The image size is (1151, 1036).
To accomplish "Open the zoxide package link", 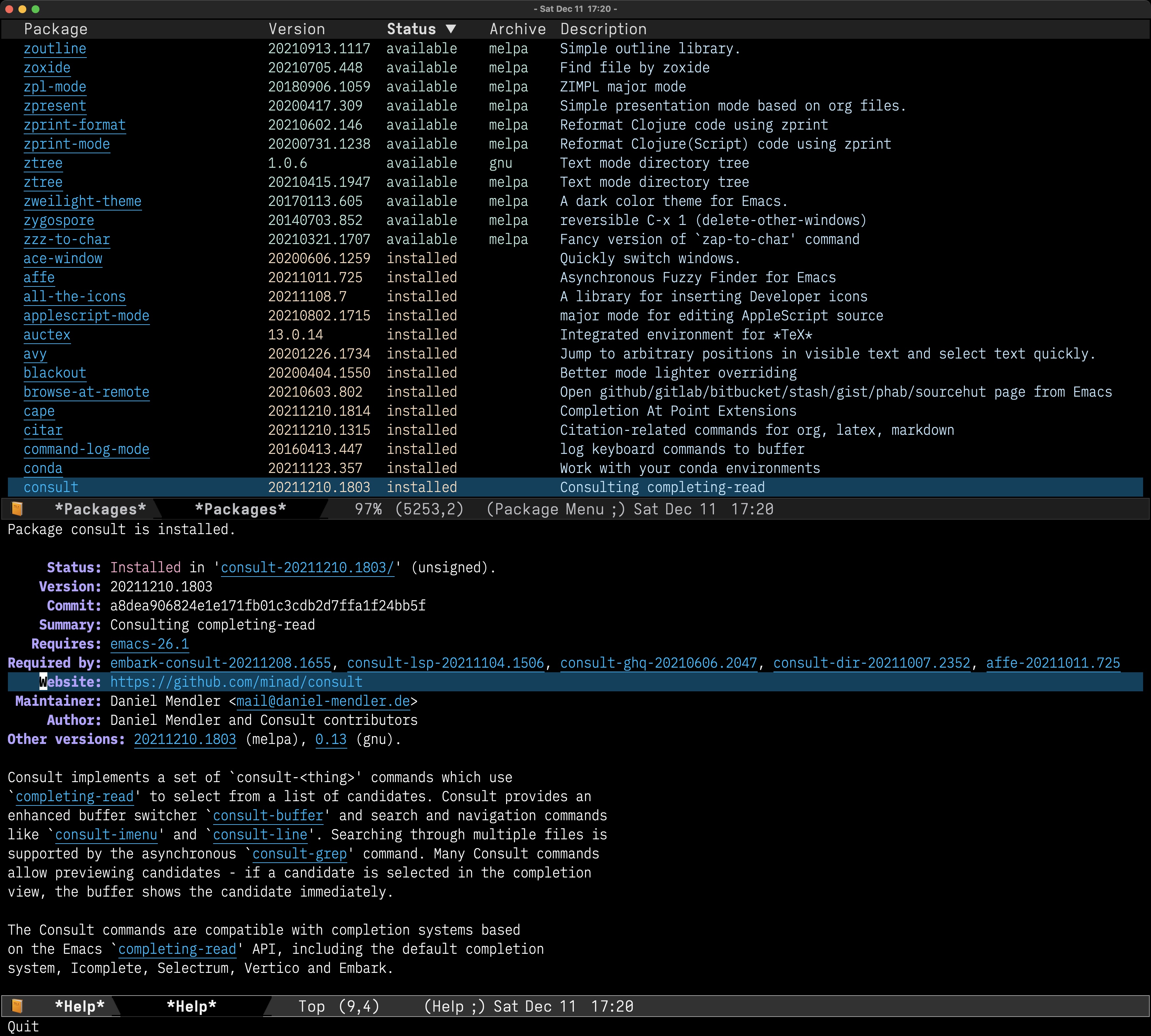I will (47, 68).
